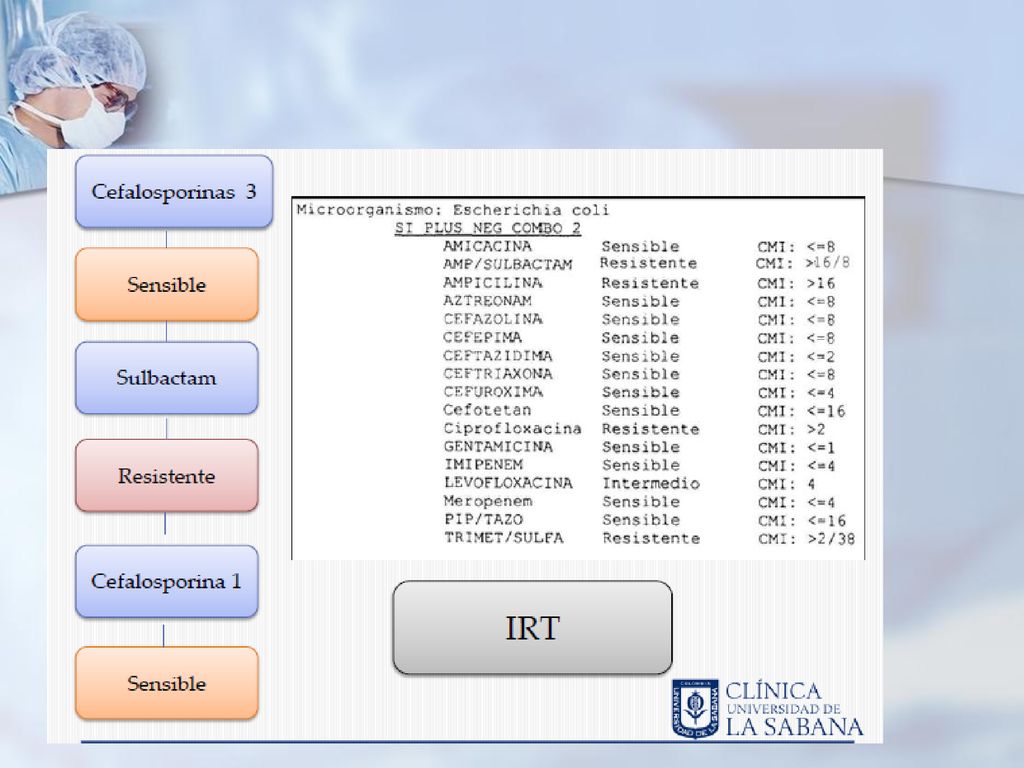The width and height of the screenshot is (1024, 768).
Task: Select the bottom orange Sensible box
Action: (167, 683)
